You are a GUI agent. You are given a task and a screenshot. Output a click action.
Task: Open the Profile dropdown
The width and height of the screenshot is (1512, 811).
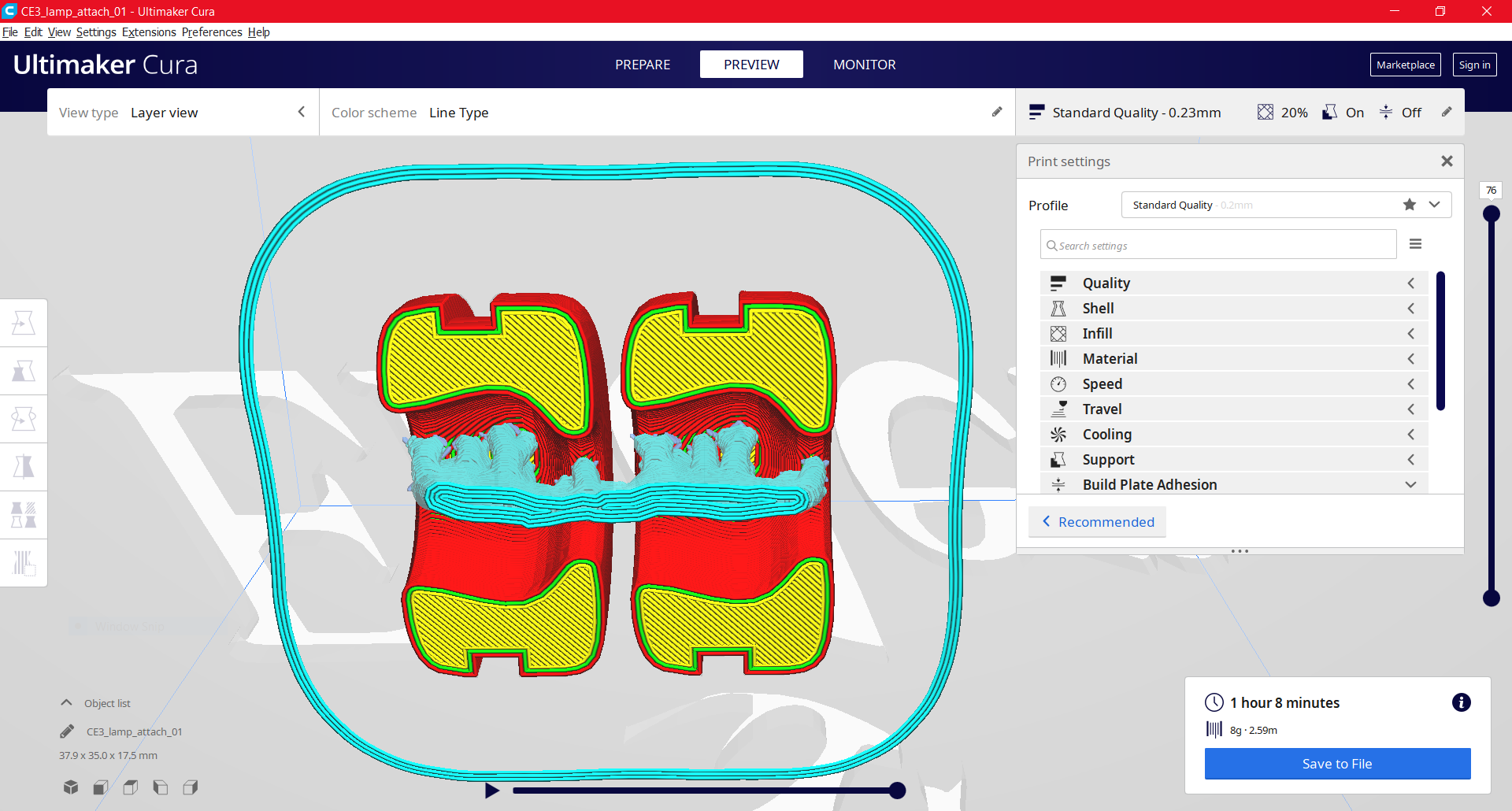1286,205
